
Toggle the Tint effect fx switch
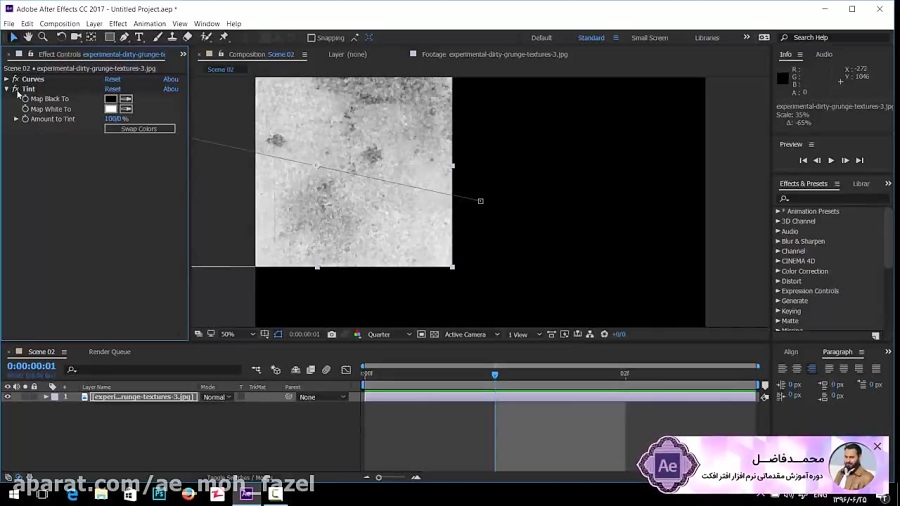(15, 89)
